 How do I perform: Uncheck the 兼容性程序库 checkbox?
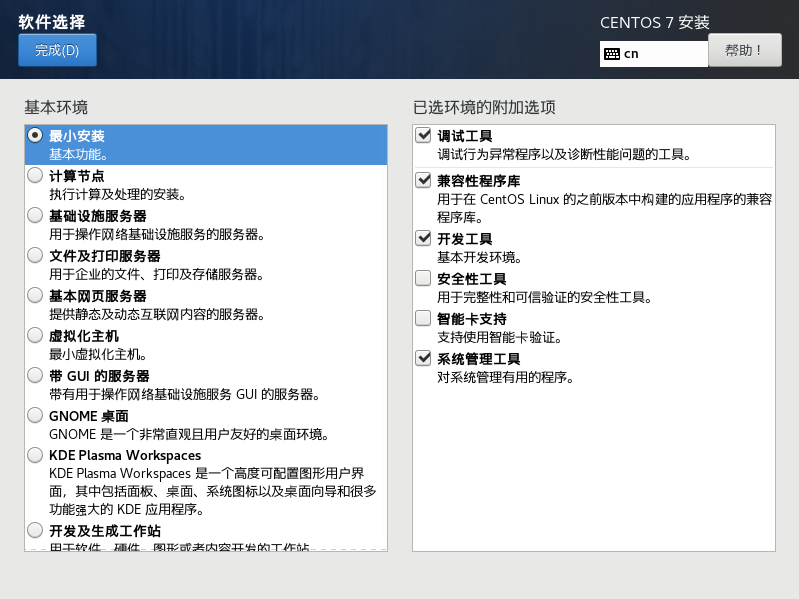[x=423, y=180]
